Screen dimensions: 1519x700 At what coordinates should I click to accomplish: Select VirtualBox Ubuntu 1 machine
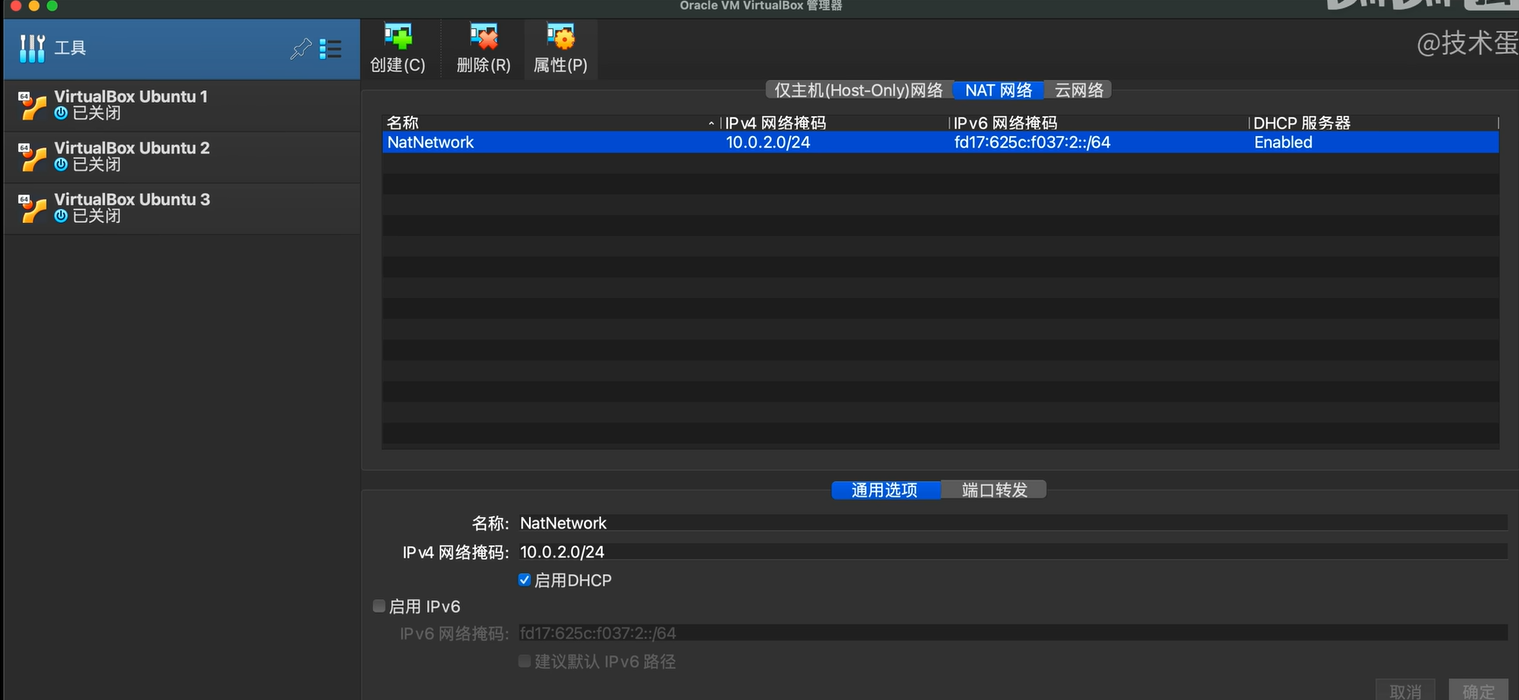pyautogui.click(x=181, y=105)
